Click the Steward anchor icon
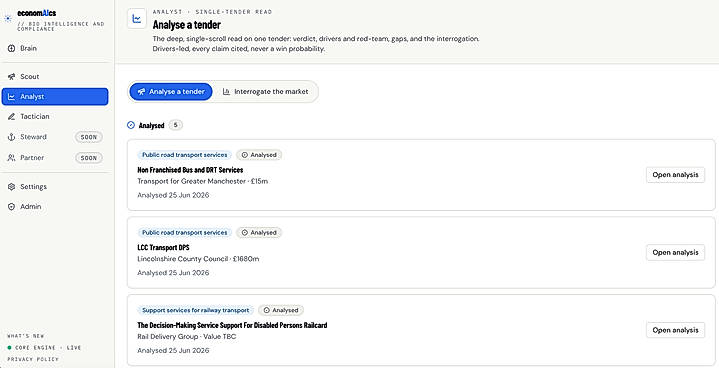Image resolution: width=719 pixels, height=368 pixels. pos(11,137)
